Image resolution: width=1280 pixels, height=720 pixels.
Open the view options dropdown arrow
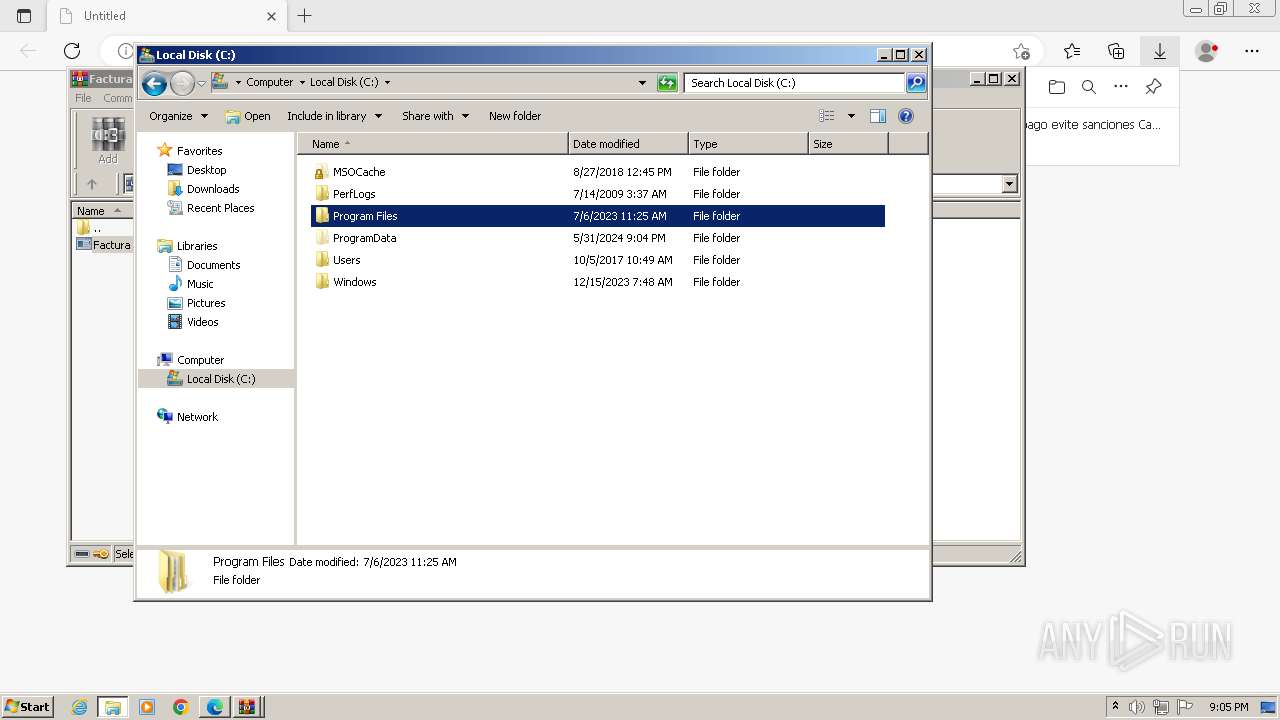(x=851, y=116)
